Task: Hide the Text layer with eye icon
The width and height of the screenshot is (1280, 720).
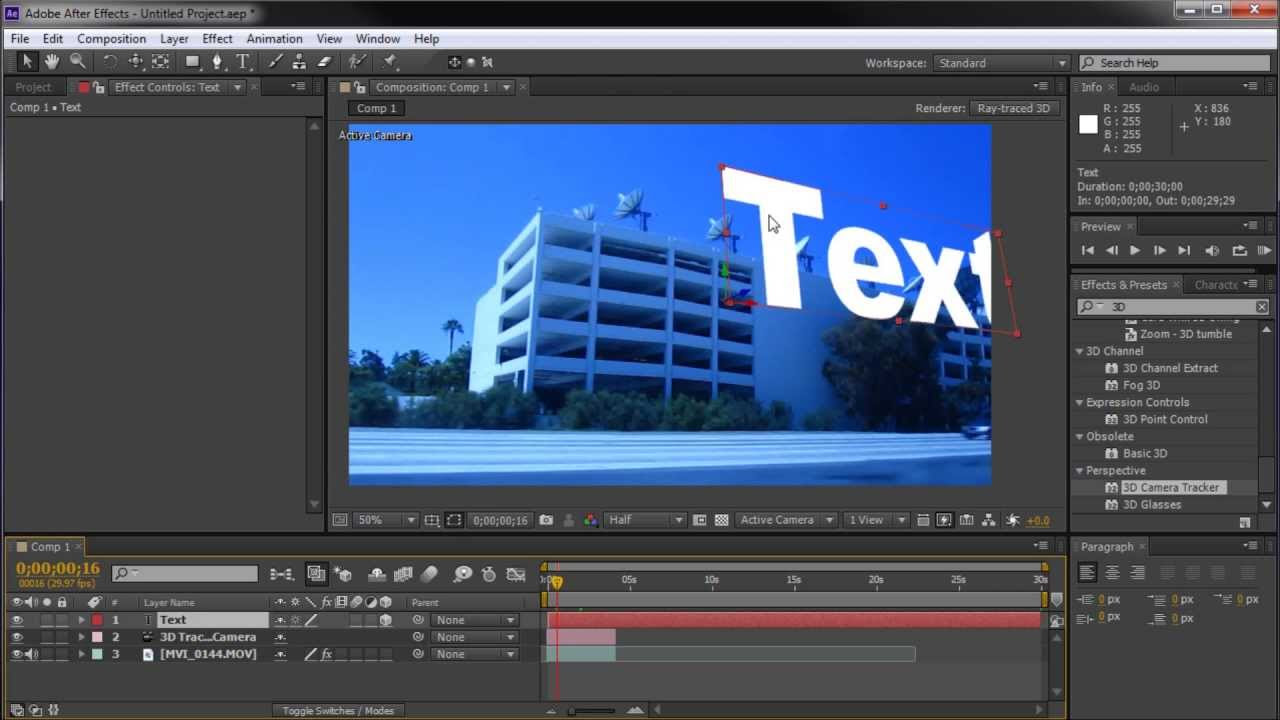Action: [16, 620]
